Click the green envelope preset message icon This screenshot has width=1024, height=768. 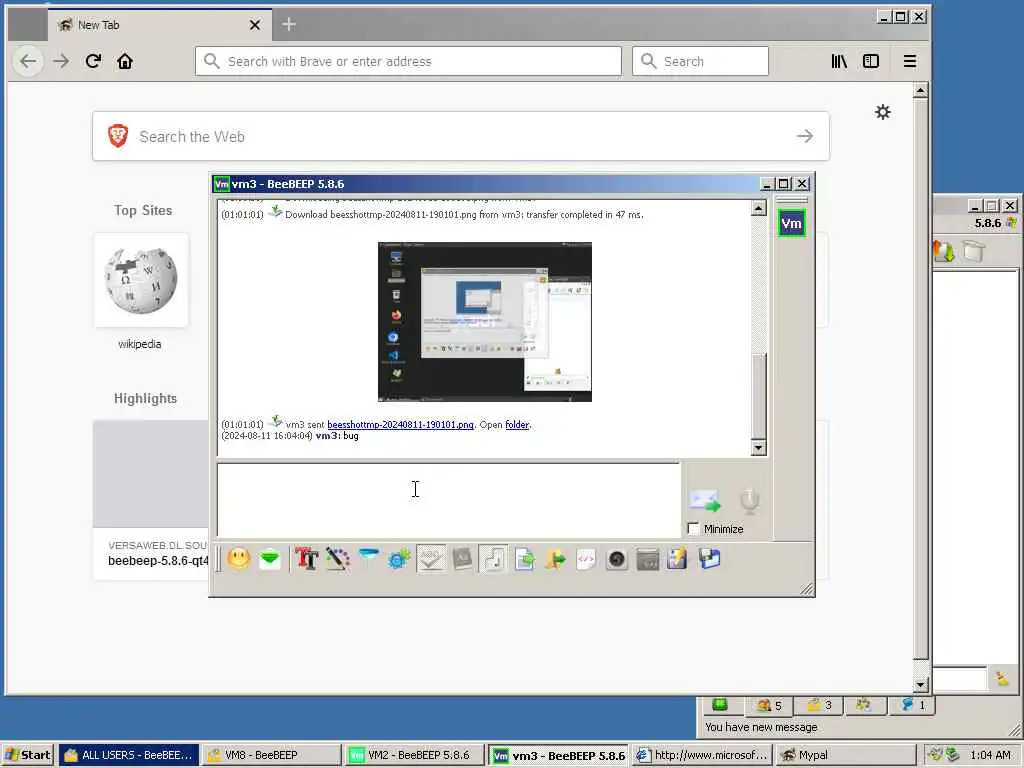coord(269,559)
